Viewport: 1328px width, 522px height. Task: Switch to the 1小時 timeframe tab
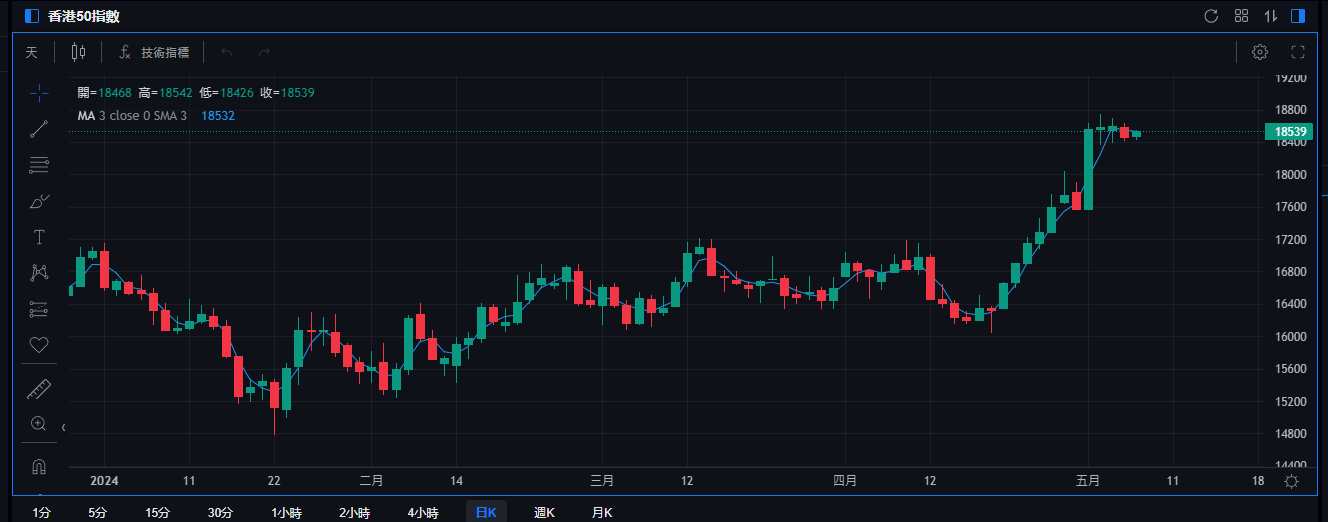[x=286, y=512]
